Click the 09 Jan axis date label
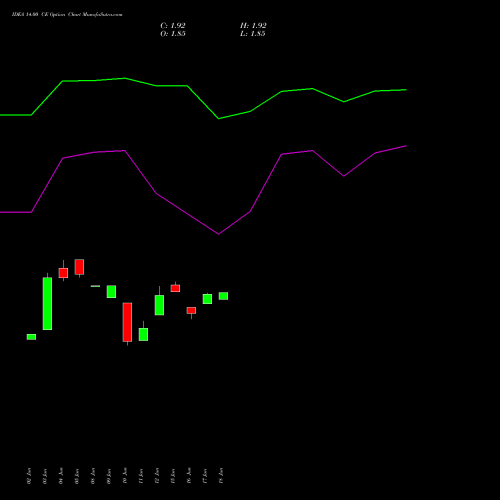This screenshot has height=500, width=500. (109, 476)
